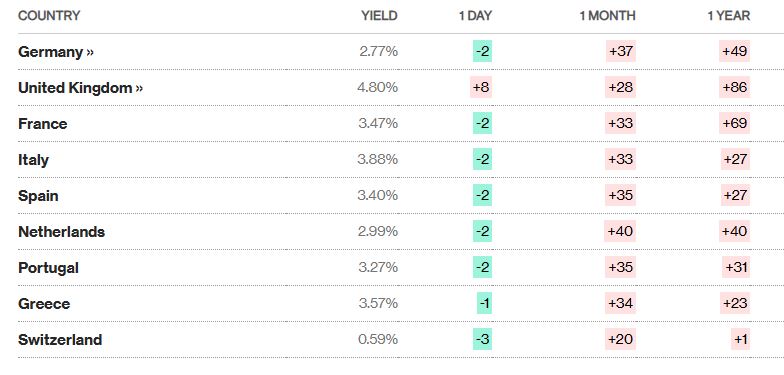Select the YIELD column header
The width and height of the screenshot is (784, 375).
tap(379, 16)
